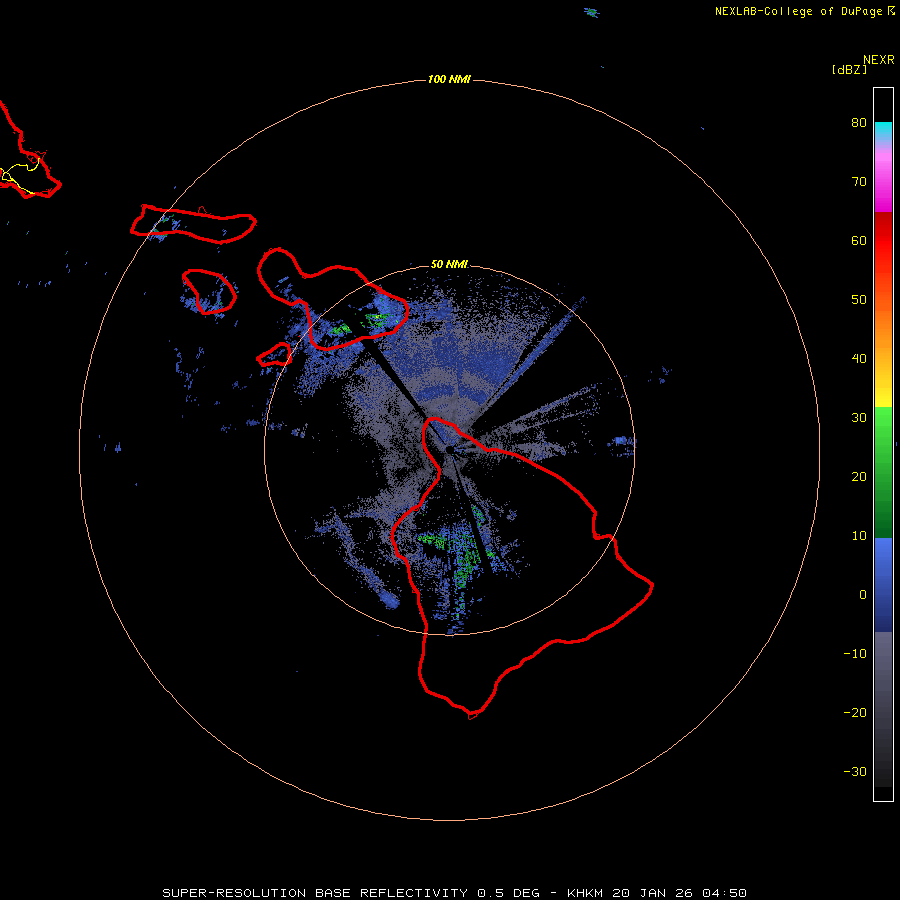Click the 20 JAN 26 date text
The width and height of the screenshot is (900, 900).
653,893
